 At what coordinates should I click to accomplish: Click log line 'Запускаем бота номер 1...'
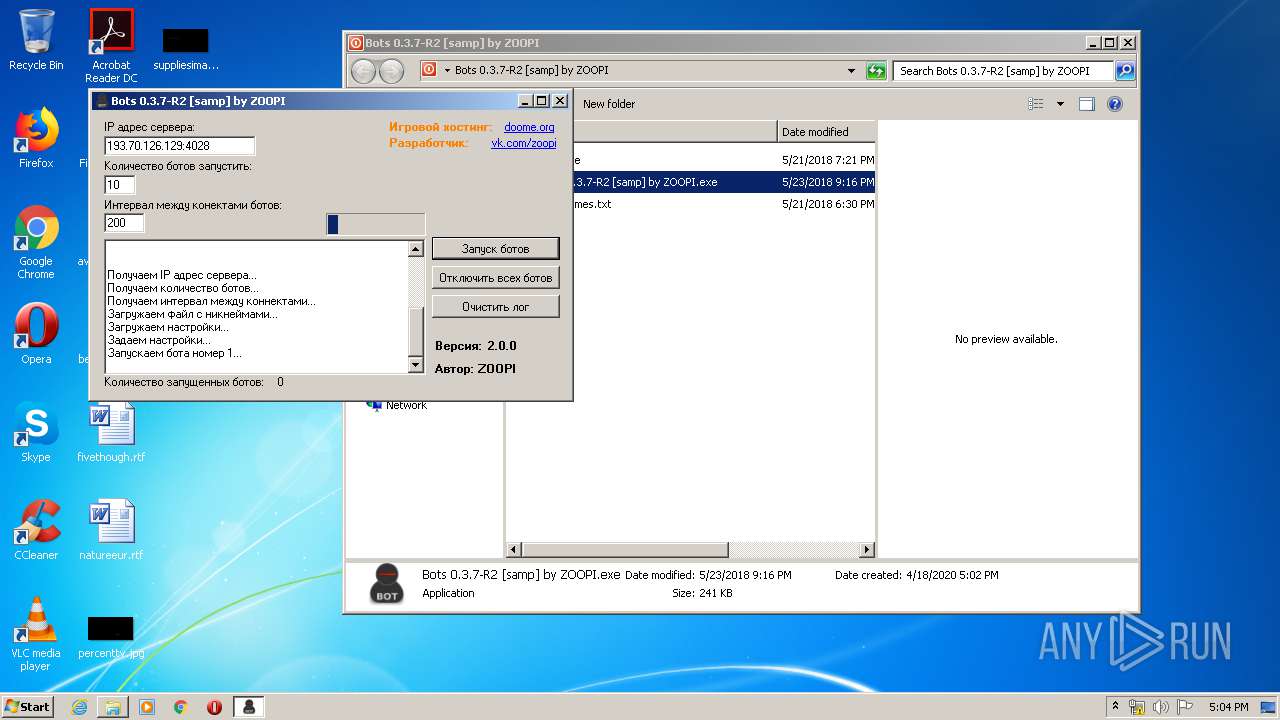click(175, 353)
